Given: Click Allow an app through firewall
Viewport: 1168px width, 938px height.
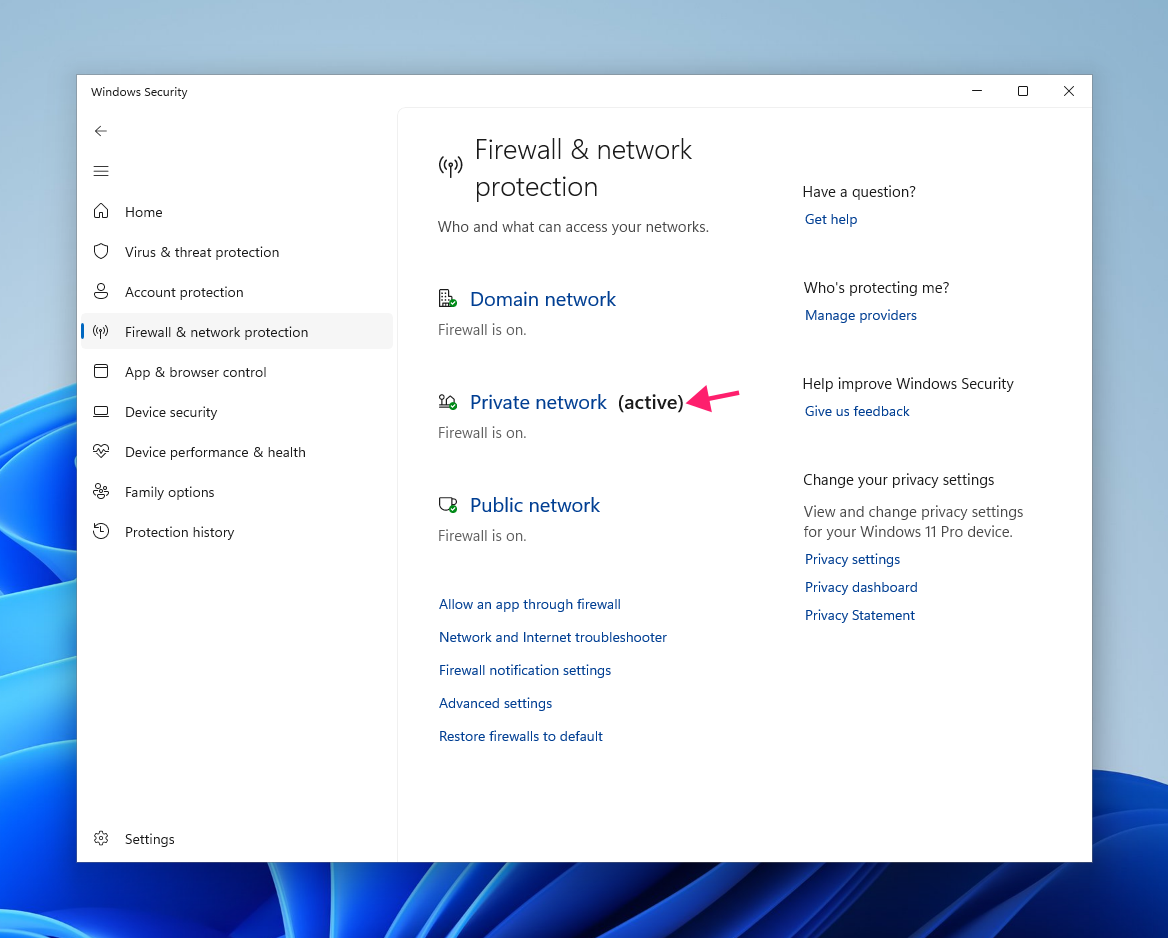Looking at the screenshot, I should tap(529, 604).
